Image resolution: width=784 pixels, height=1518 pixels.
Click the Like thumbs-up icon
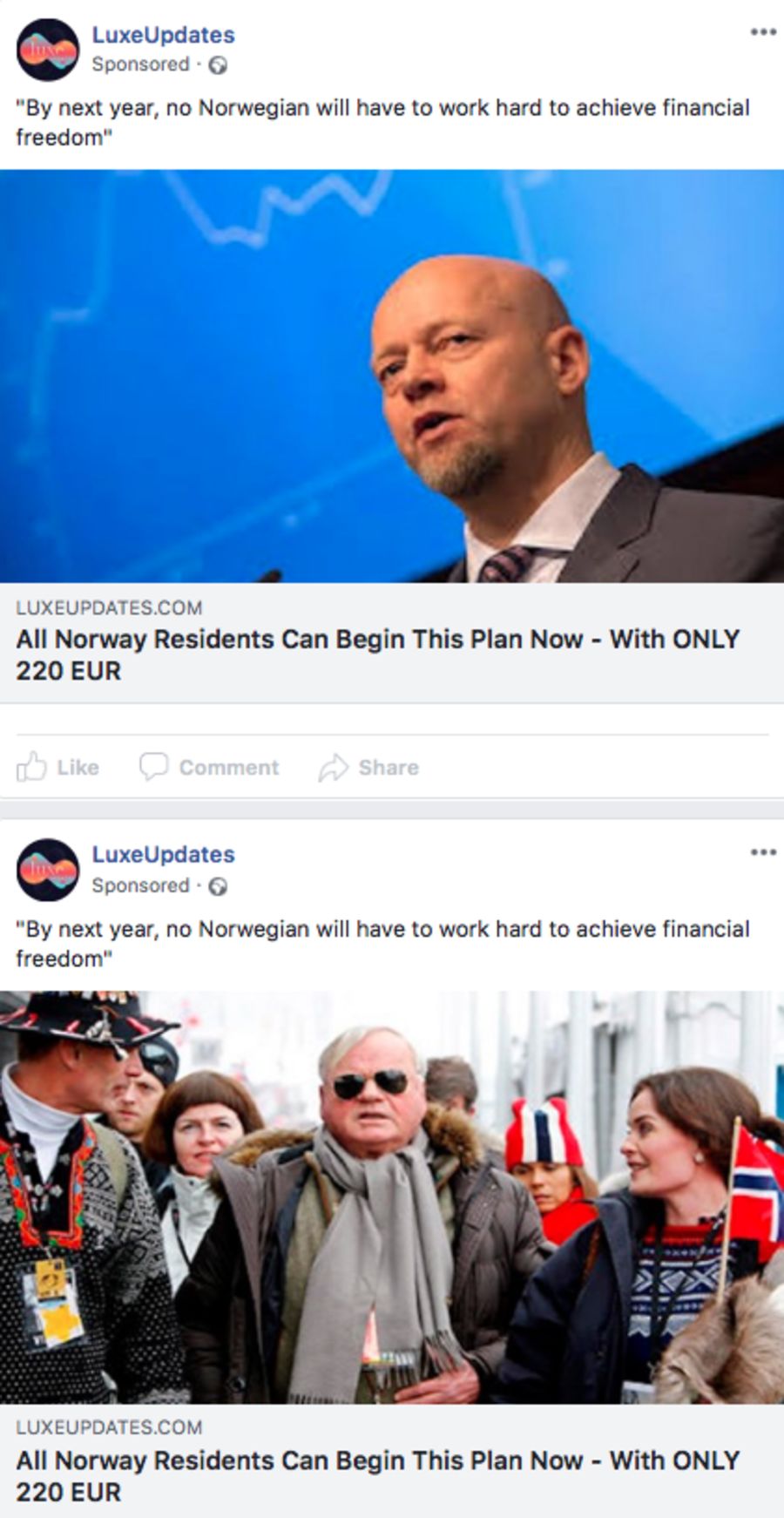(31, 766)
